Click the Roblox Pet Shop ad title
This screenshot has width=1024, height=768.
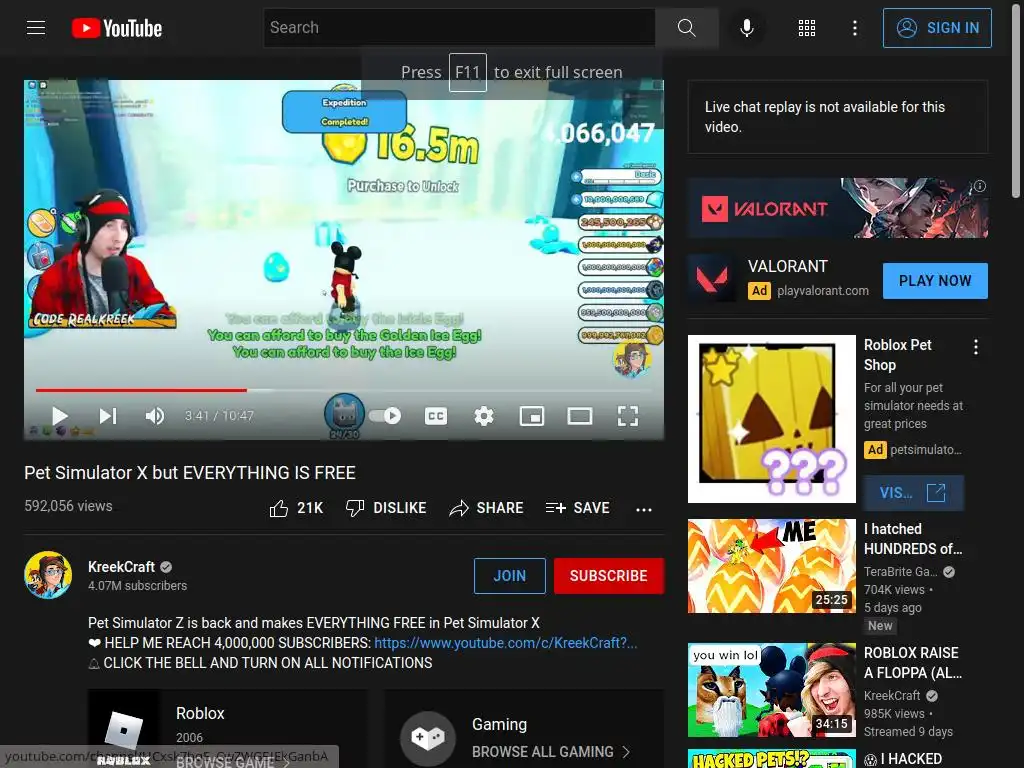click(x=897, y=355)
